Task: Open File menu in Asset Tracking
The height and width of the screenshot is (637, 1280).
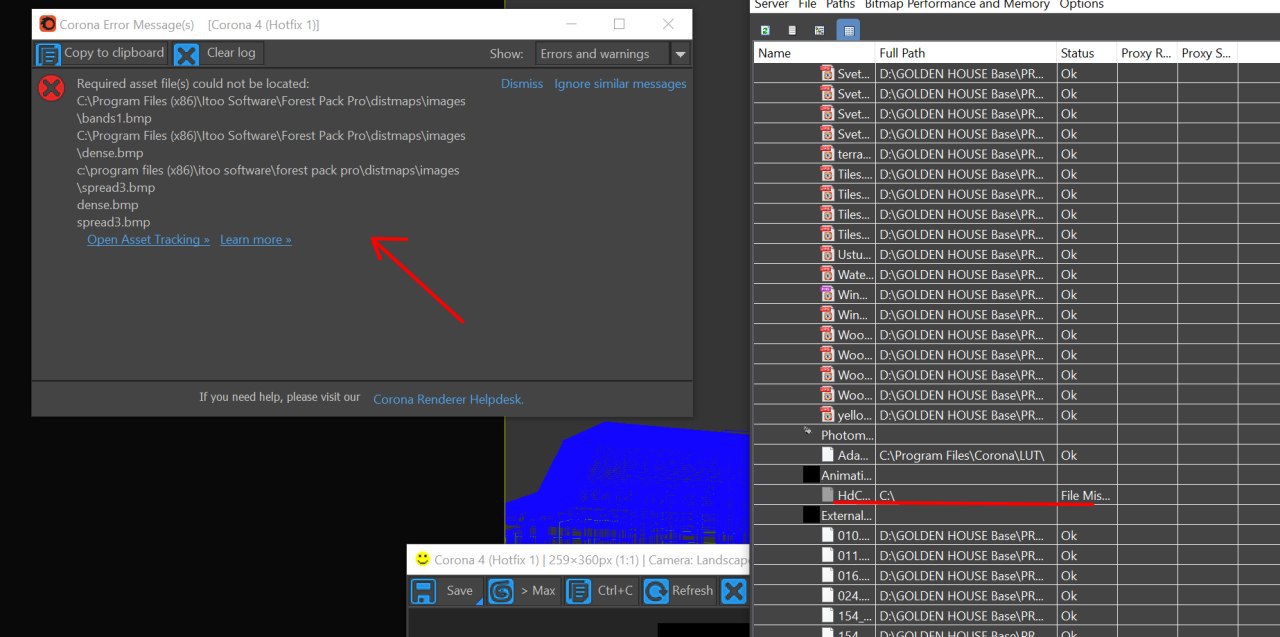Action: tap(807, 5)
